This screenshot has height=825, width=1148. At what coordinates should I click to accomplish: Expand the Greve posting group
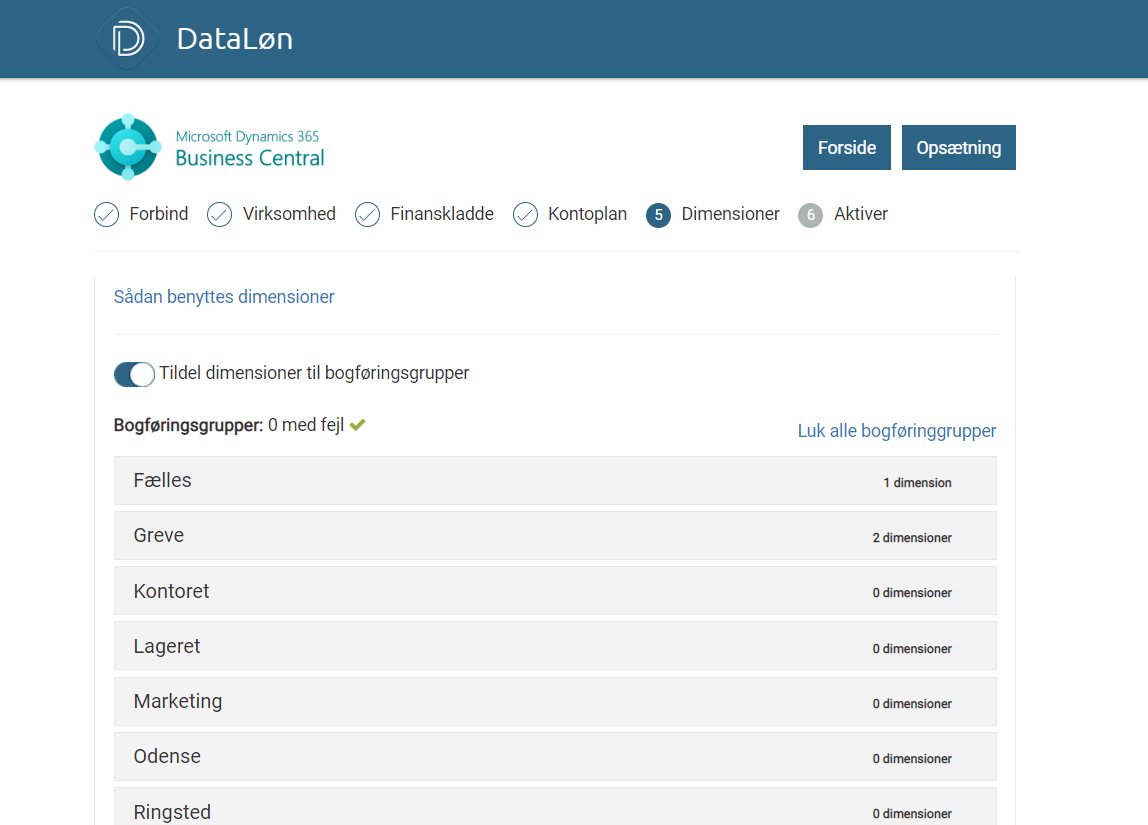(555, 536)
